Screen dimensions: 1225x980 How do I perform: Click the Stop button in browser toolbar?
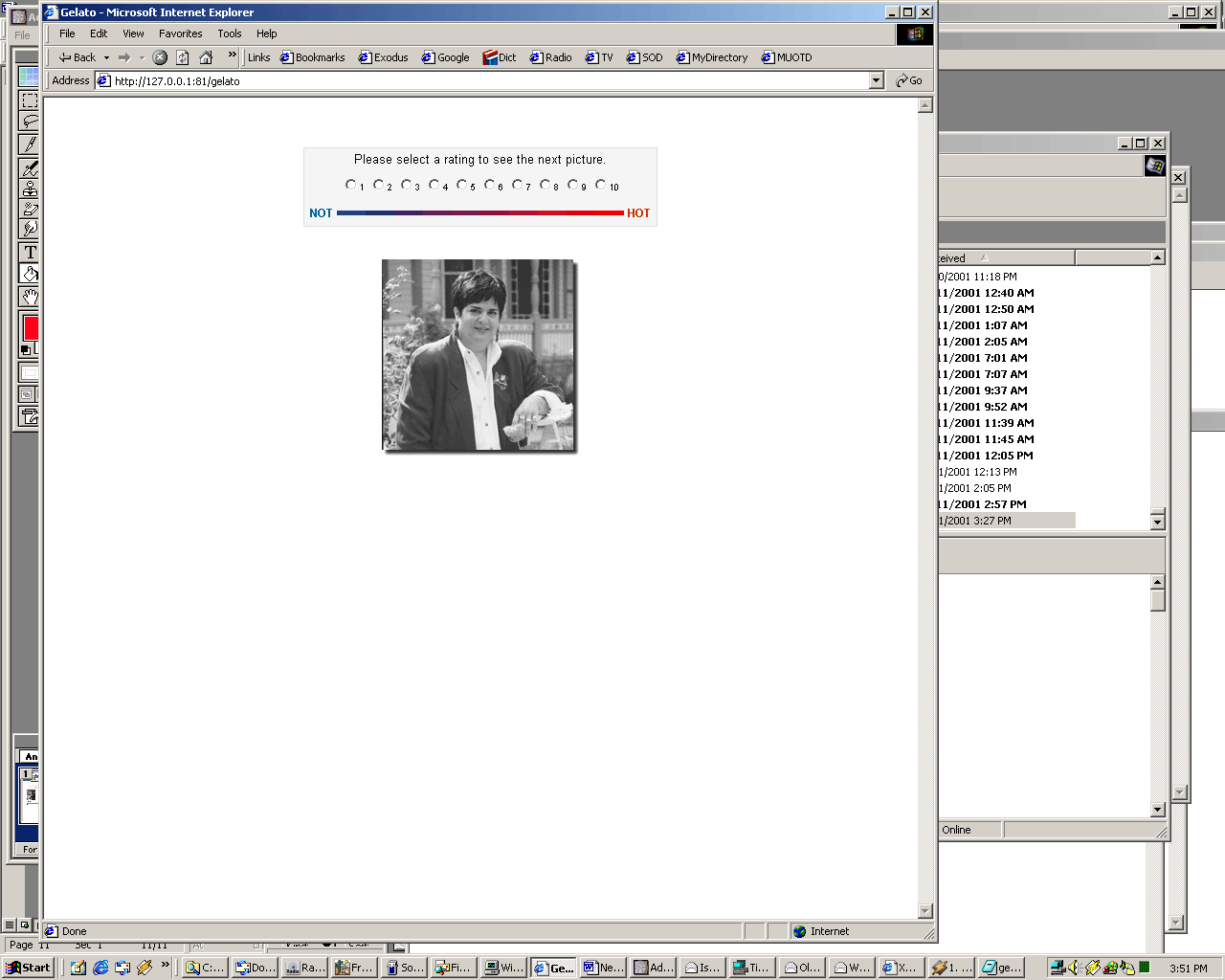coord(160,57)
